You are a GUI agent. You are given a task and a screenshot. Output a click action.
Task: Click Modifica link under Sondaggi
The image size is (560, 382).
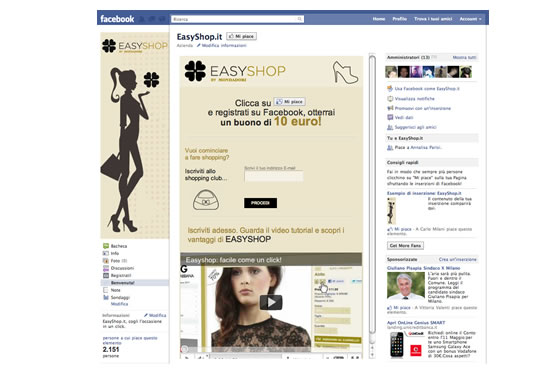119,304
